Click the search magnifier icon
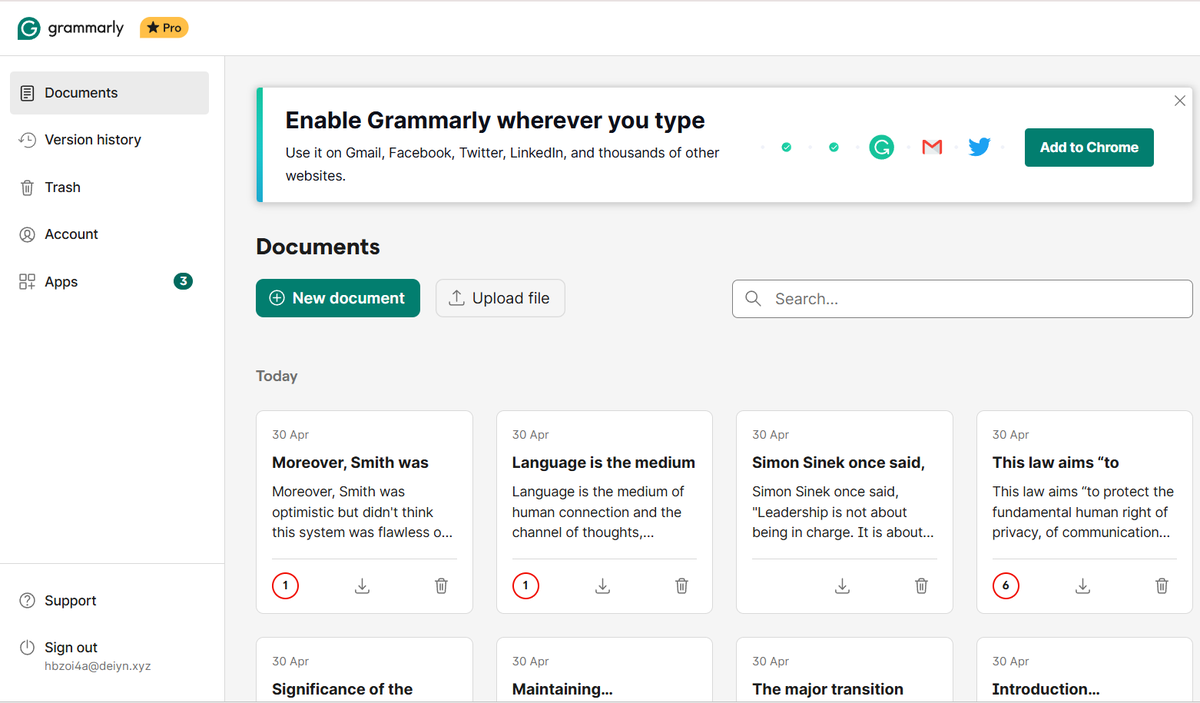This screenshot has width=1200, height=703. tap(754, 299)
